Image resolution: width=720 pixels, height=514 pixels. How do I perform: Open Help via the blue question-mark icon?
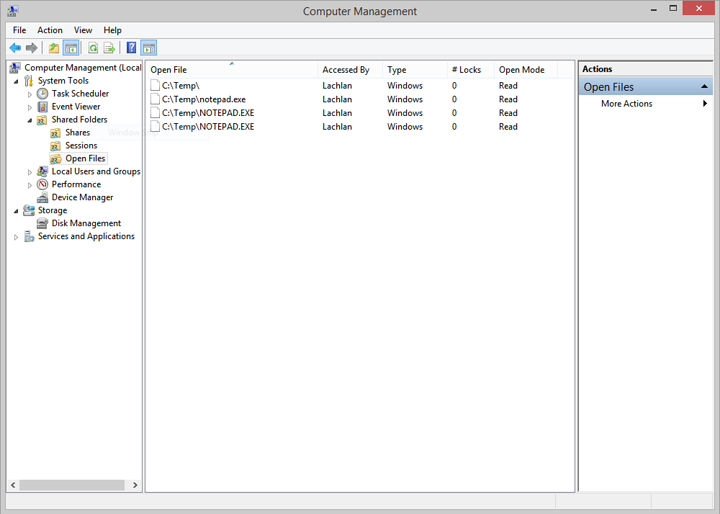coord(131,48)
